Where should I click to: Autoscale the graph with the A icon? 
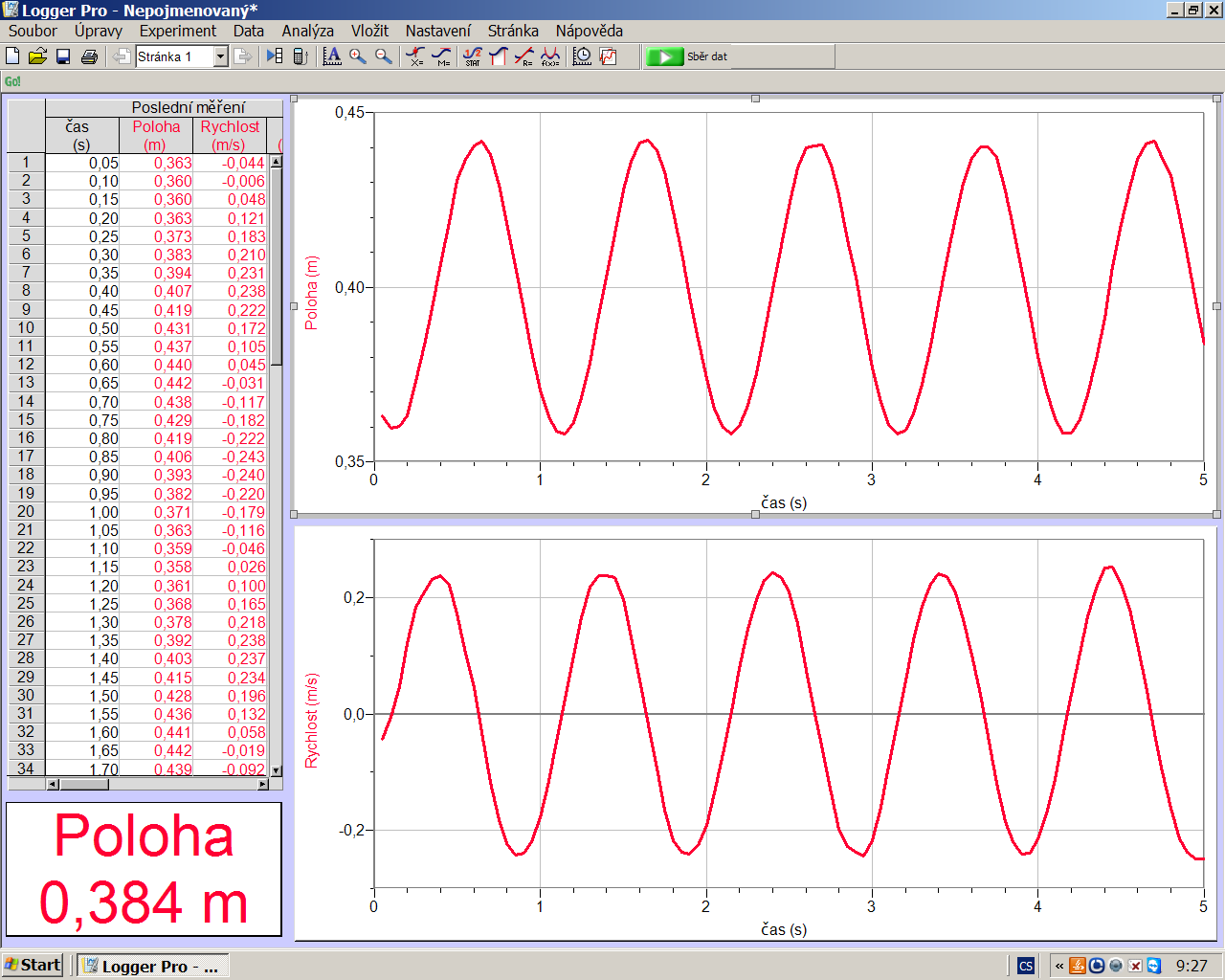[x=332, y=56]
